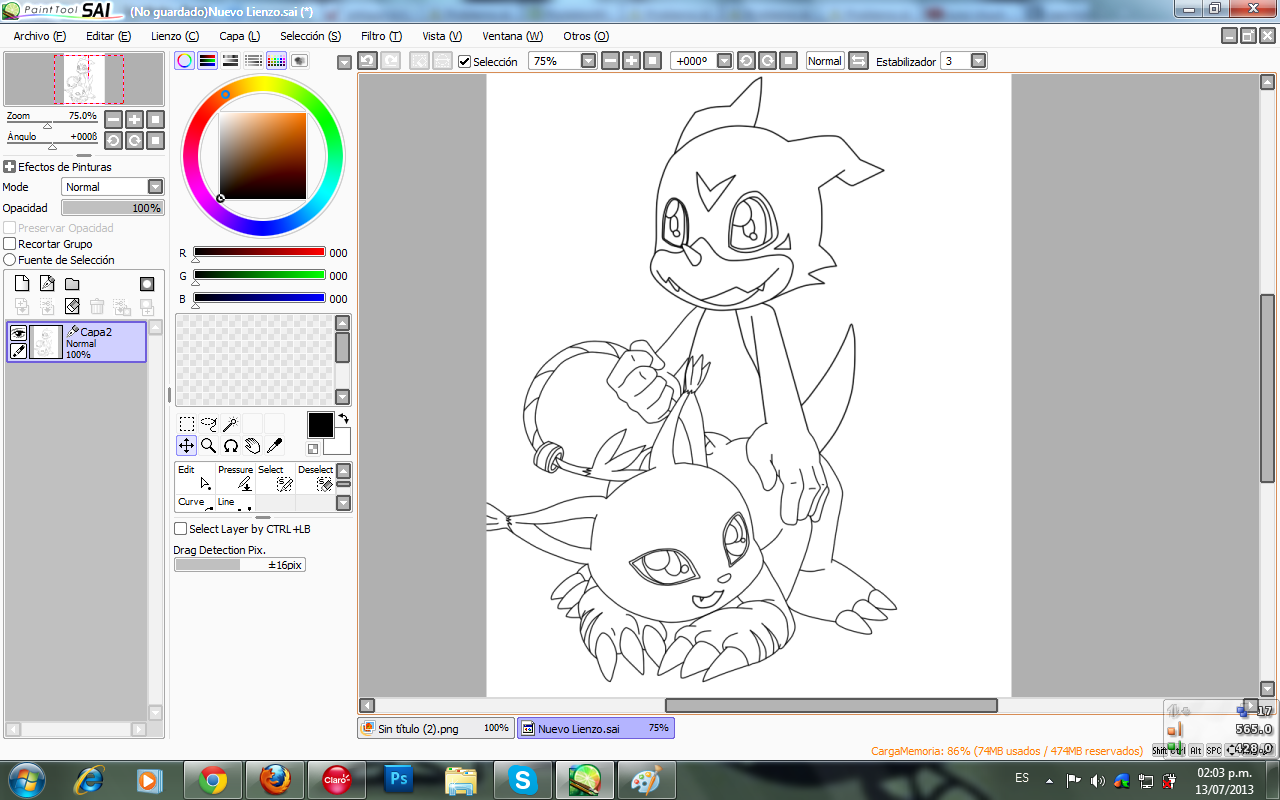Screen dimensions: 1280x800
Task: Click the Undo button in toolbar
Action: tap(367, 61)
